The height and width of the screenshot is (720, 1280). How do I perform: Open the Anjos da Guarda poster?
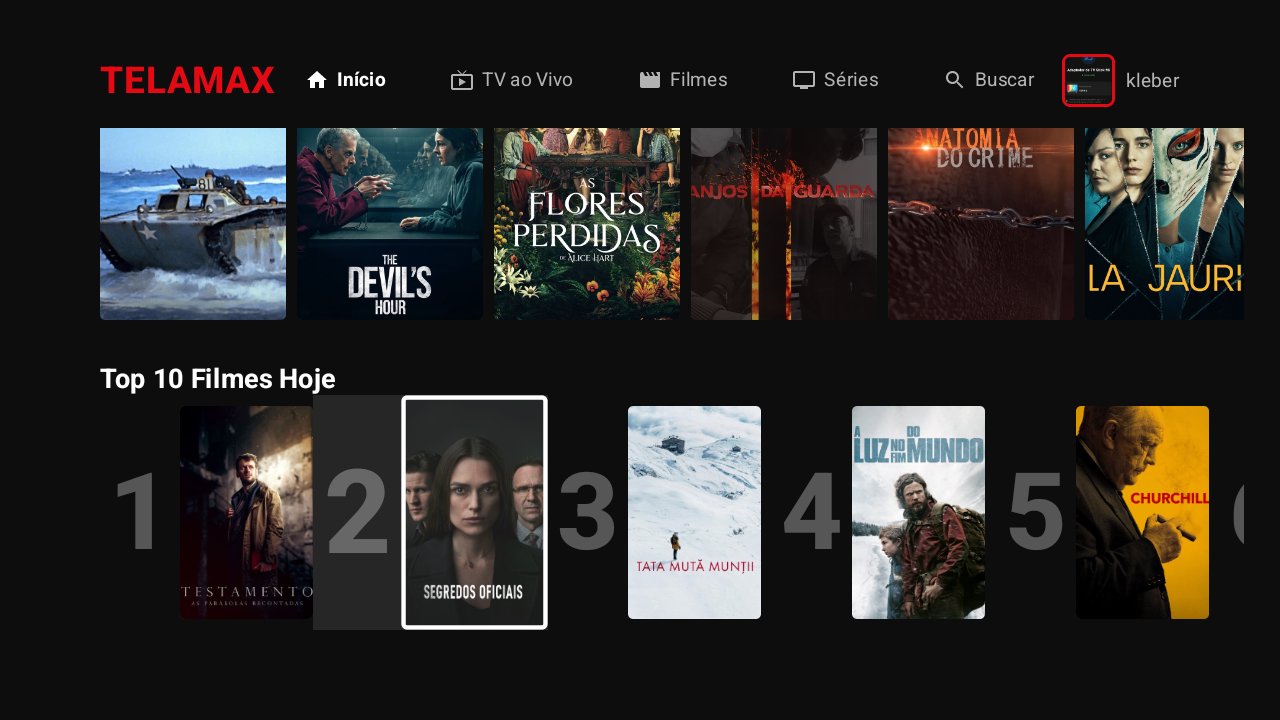(784, 224)
